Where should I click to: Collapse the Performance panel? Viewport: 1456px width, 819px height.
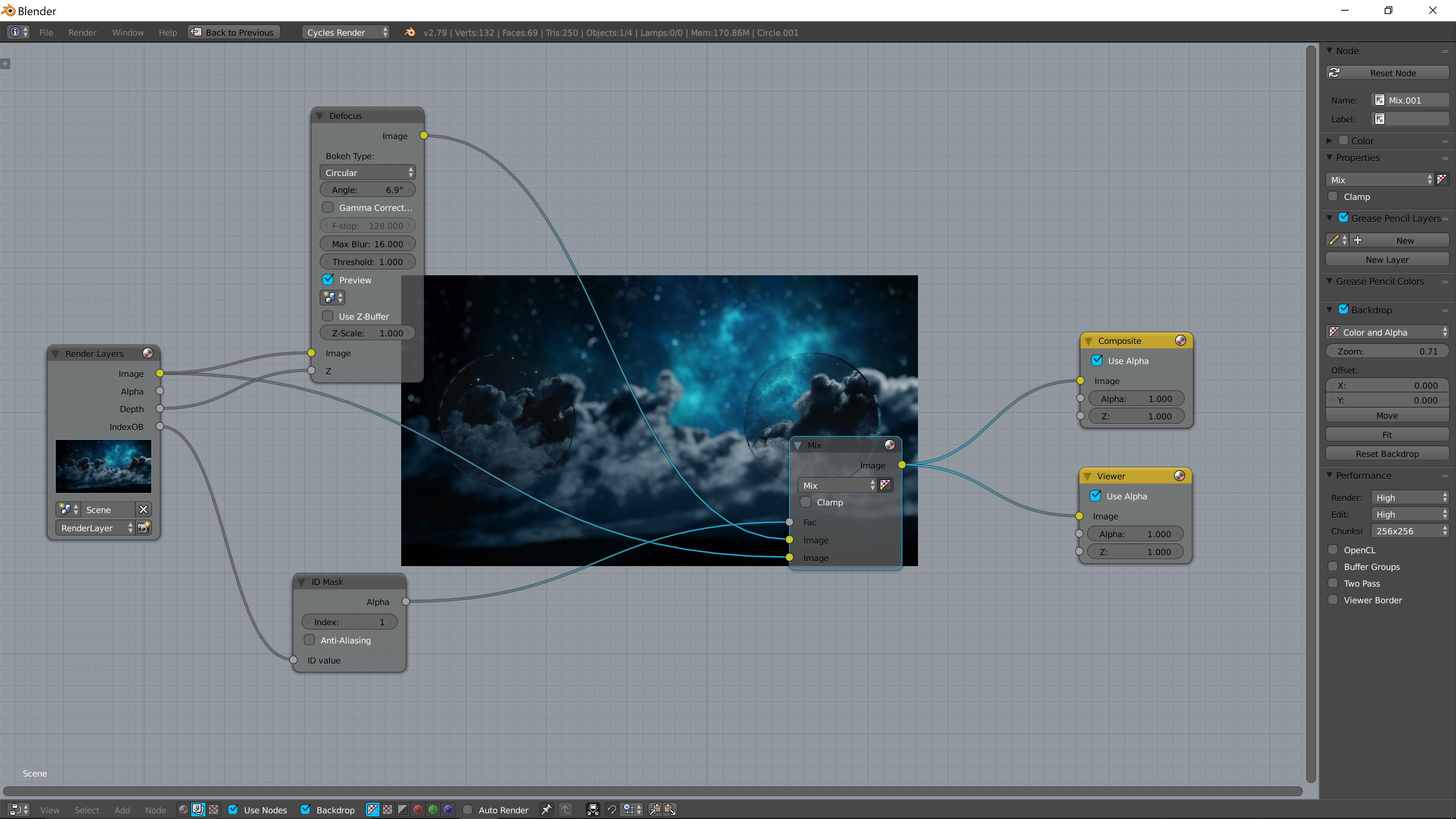click(1329, 475)
